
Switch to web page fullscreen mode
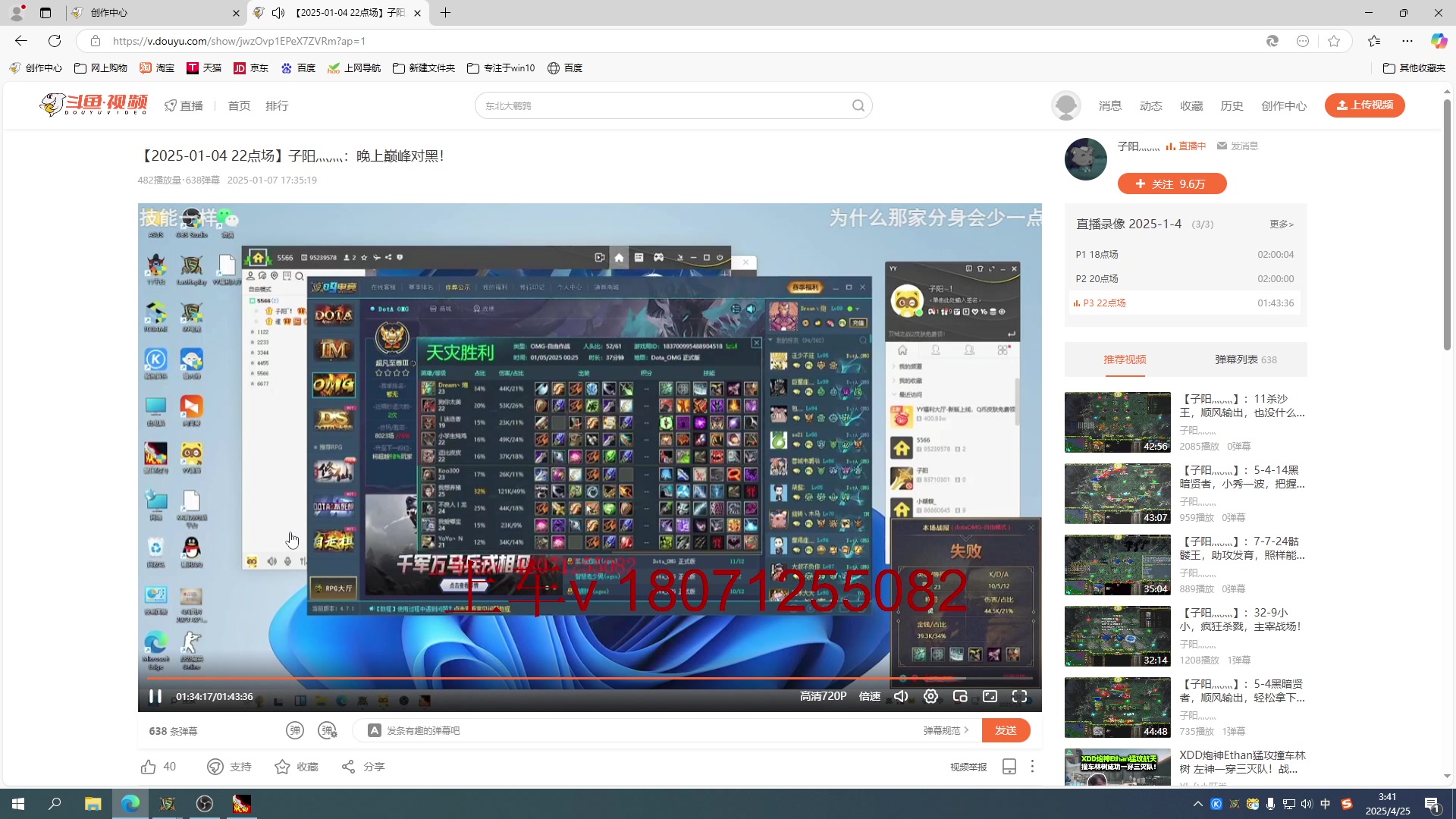(990, 696)
